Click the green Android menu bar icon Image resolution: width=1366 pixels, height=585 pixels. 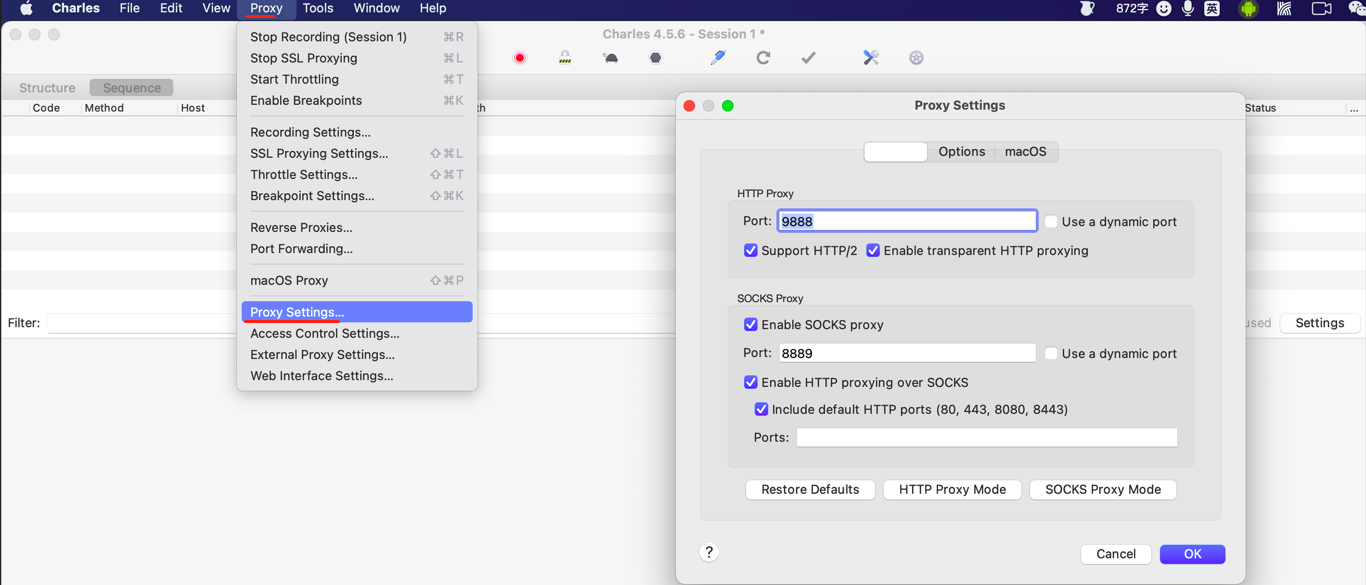pyautogui.click(x=1248, y=9)
